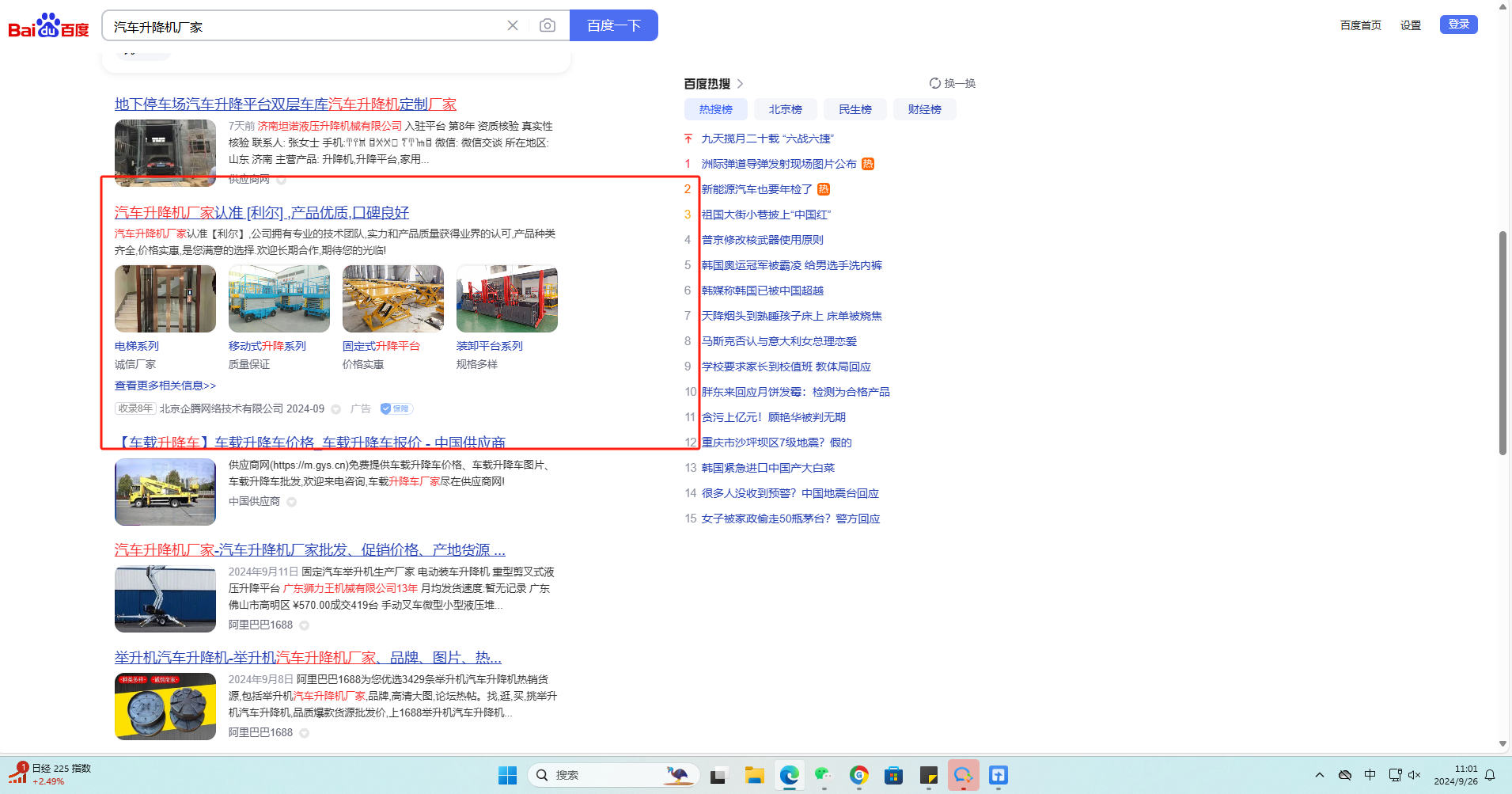Refresh hot list with 换一换

point(953,83)
